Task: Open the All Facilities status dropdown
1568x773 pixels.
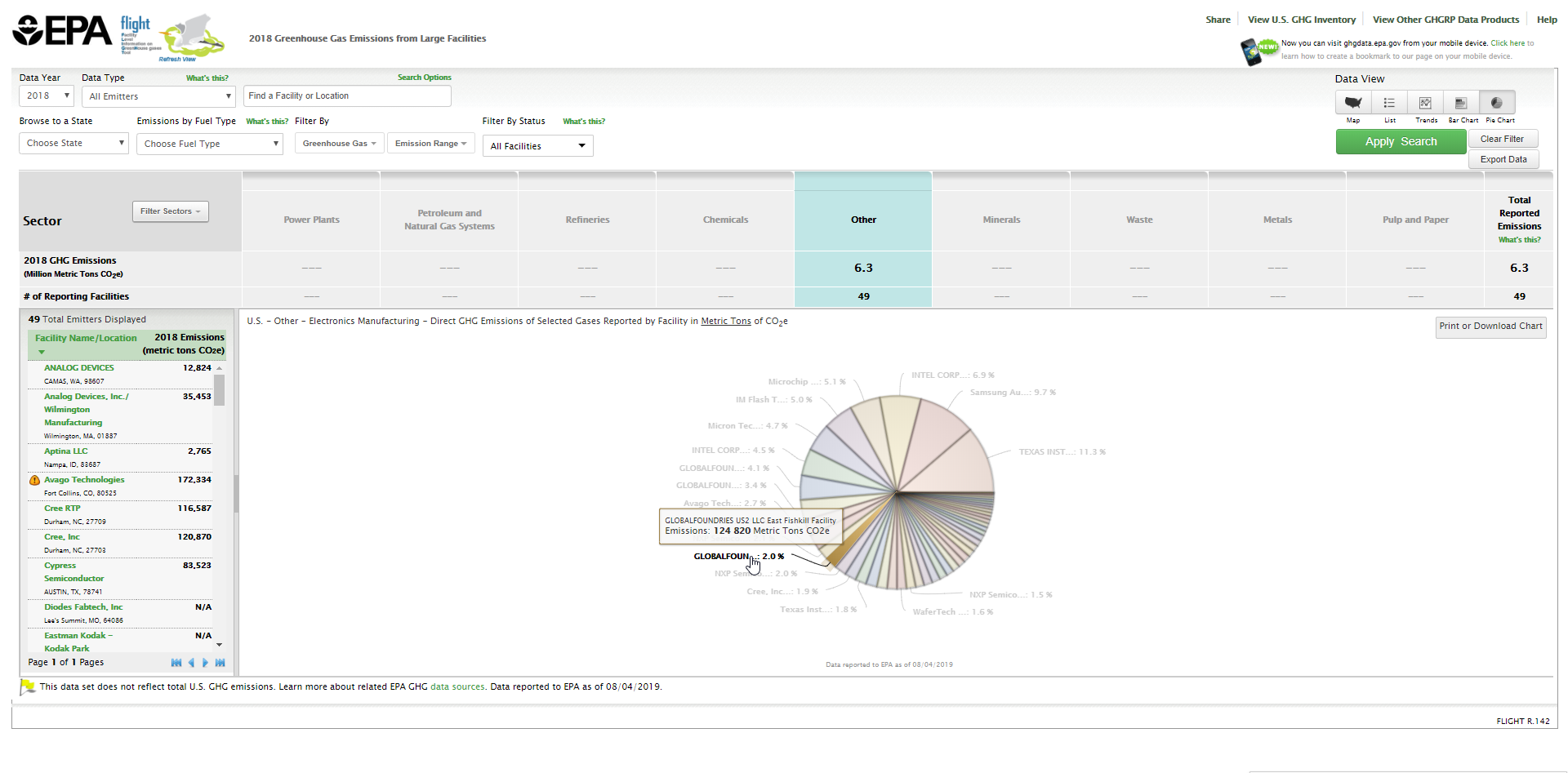Action: 537,146
